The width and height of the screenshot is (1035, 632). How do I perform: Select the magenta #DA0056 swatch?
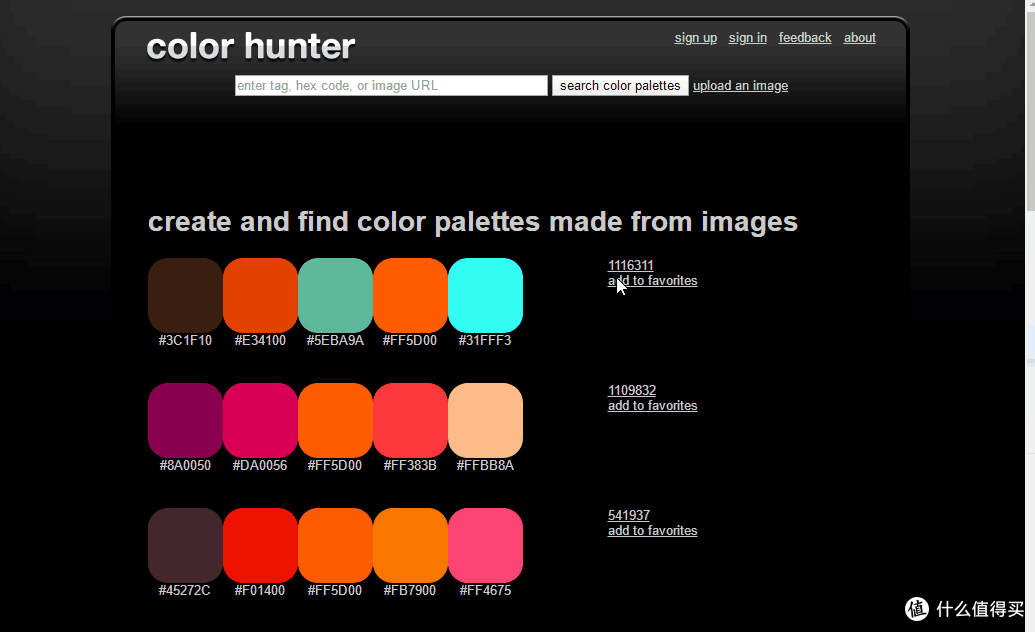[x=260, y=420]
